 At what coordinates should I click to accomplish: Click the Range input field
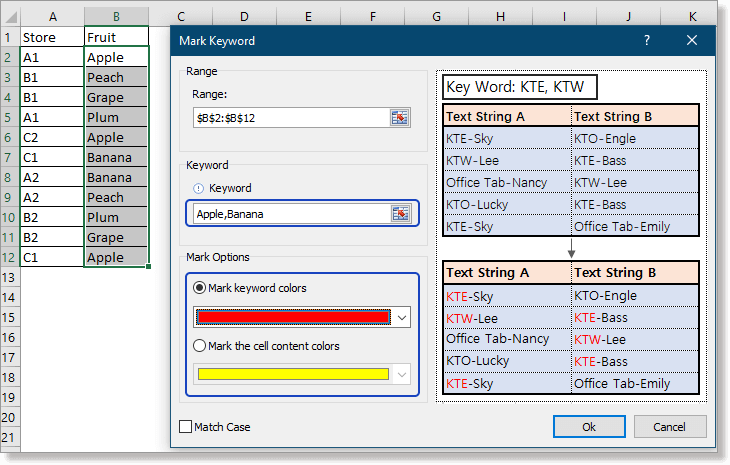point(290,117)
